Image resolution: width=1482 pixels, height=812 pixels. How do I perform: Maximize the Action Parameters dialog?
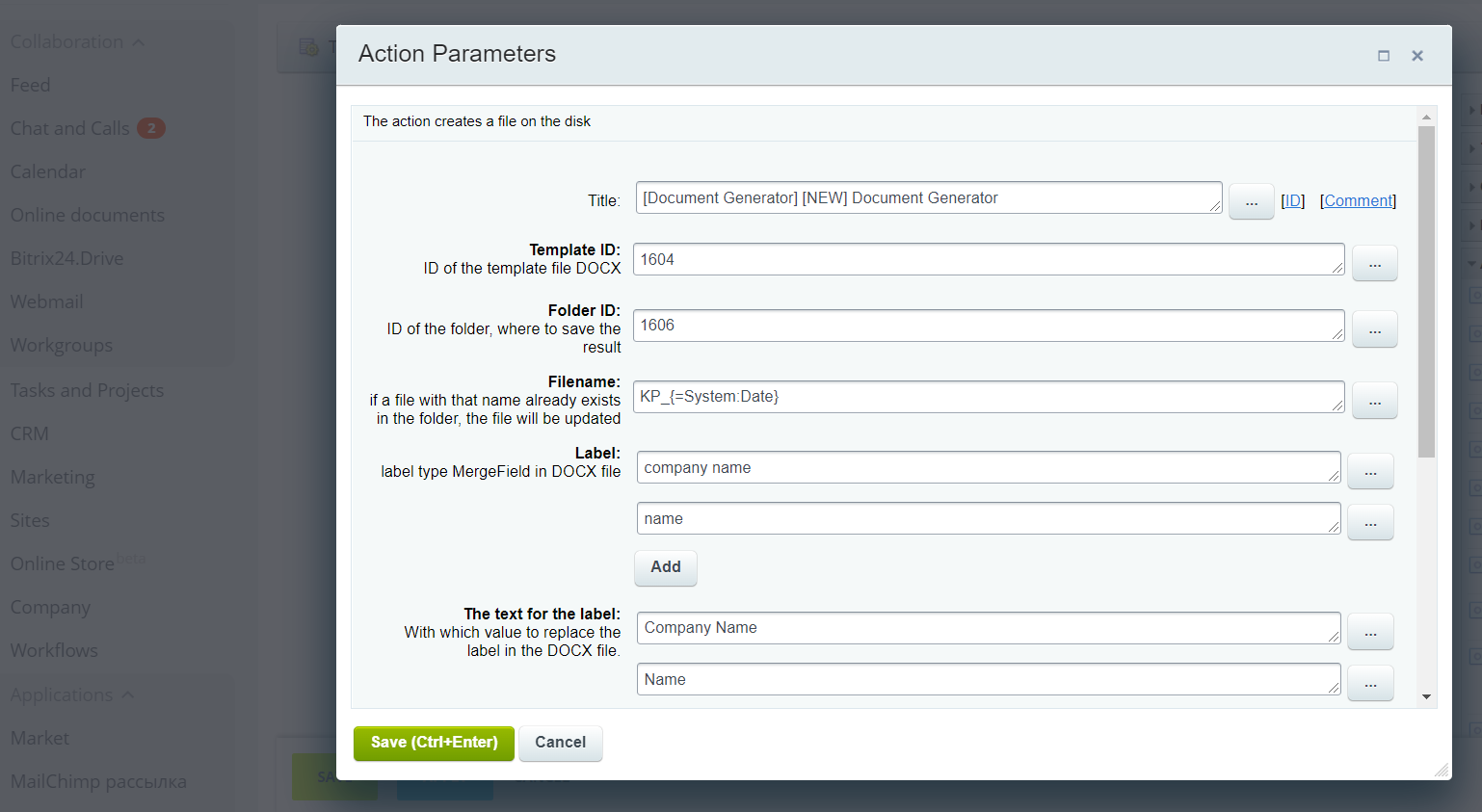point(1384,56)
